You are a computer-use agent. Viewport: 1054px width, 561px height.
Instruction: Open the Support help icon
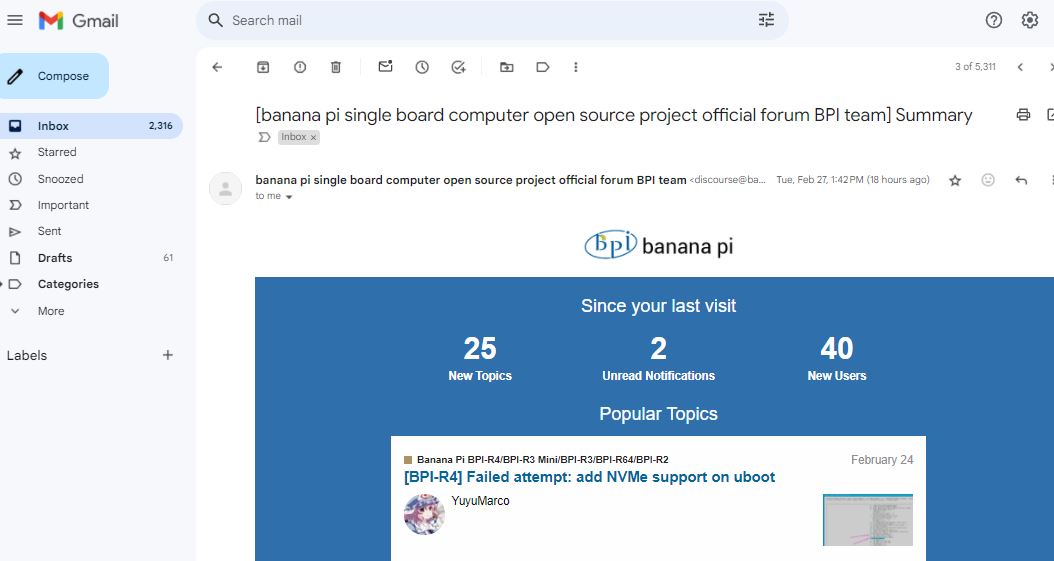click(x=994, y=20)
